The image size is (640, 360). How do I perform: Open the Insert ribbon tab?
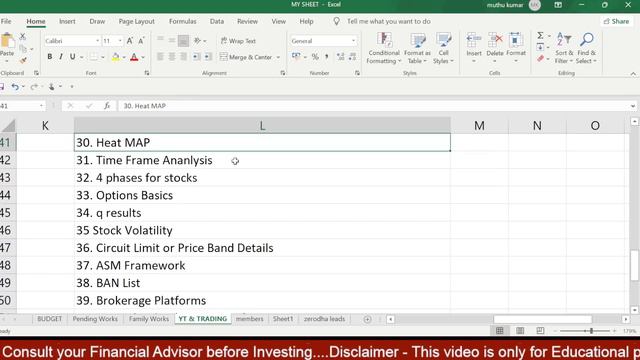(x=67, y=21)
